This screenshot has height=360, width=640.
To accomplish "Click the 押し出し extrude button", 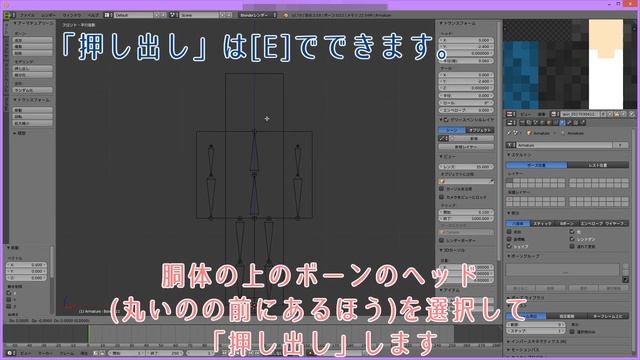I will [33, 69].
